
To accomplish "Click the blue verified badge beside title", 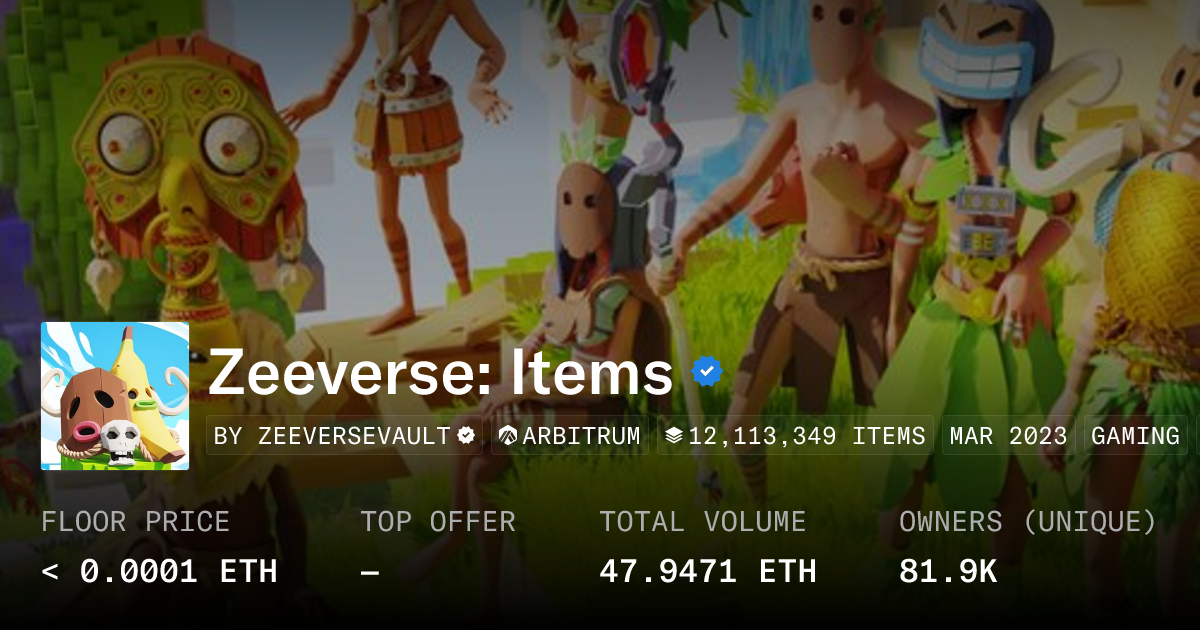I will click(707, 372).
